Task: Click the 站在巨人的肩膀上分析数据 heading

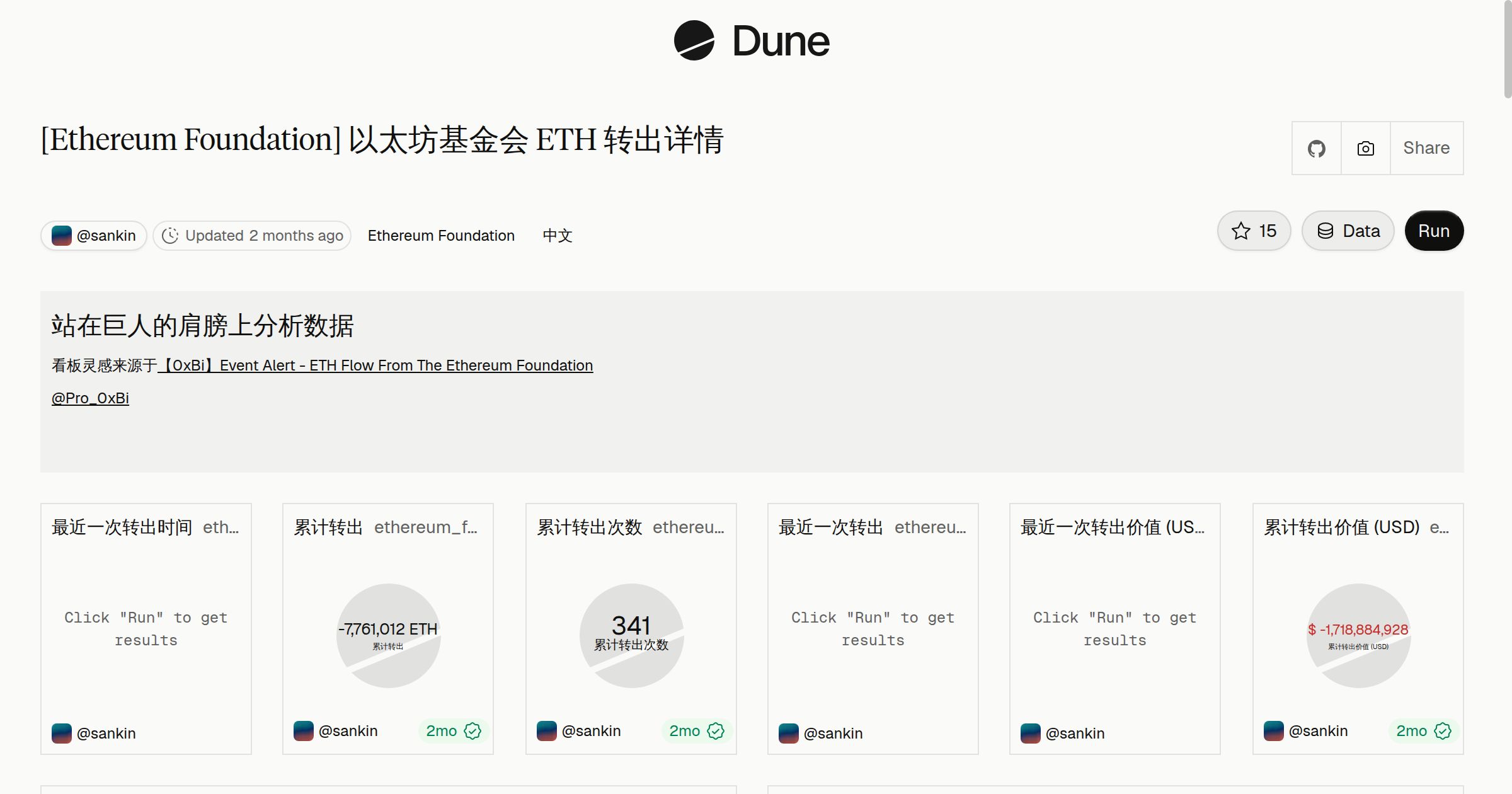Action: [x=202, y=326]
